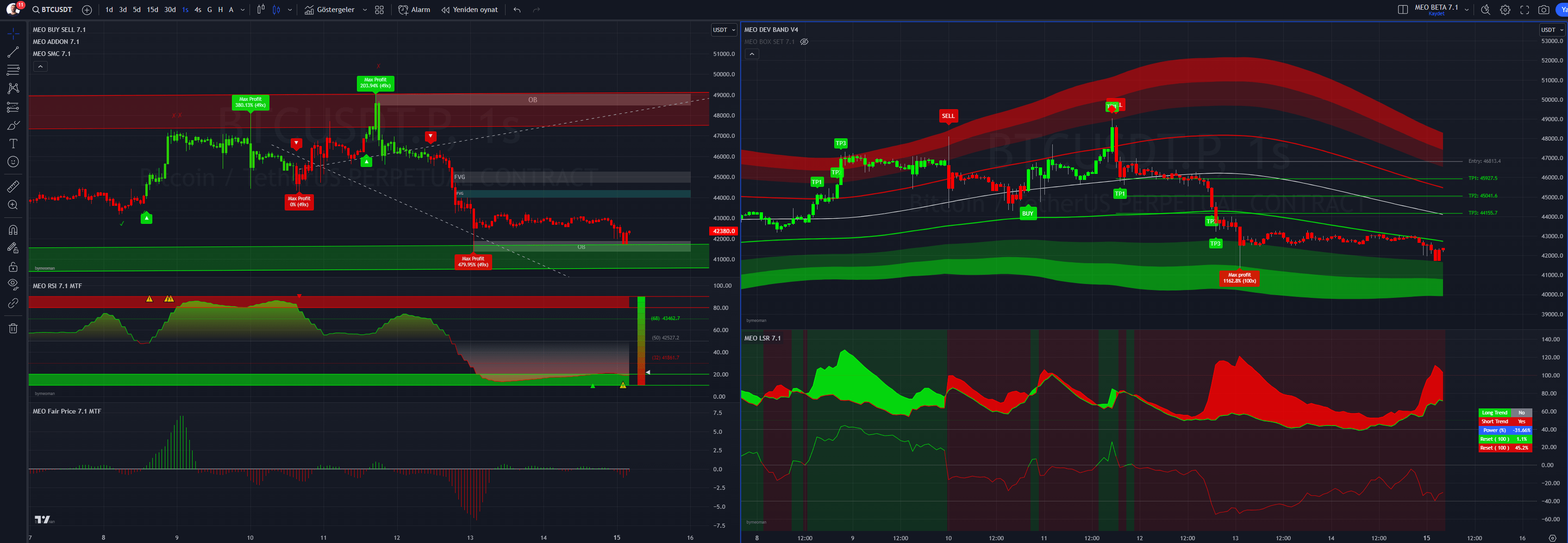
Task: Start Yeniden oynat bar replay
Action: (469, 10)
